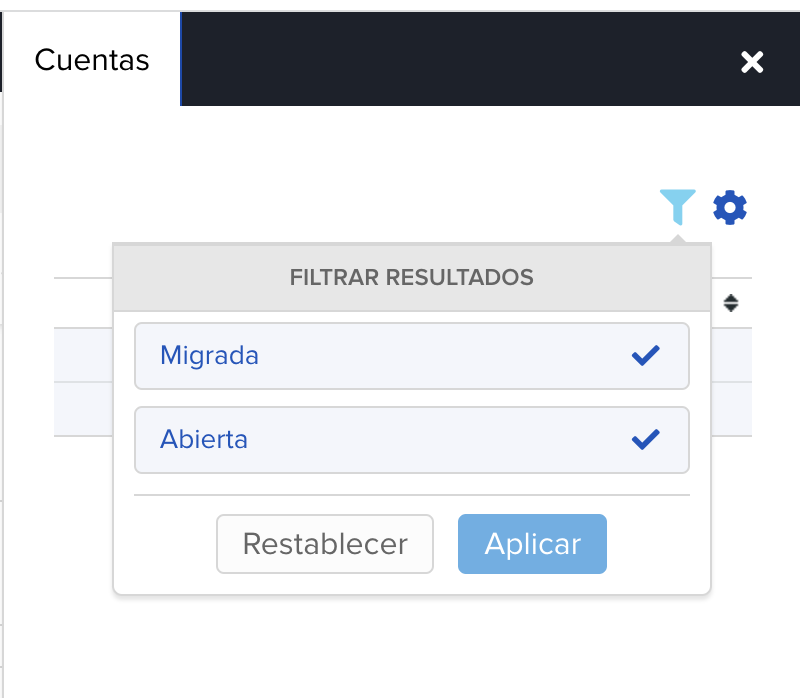Click the funnel filter icon

pyautogui.click(x=677, y=207)
